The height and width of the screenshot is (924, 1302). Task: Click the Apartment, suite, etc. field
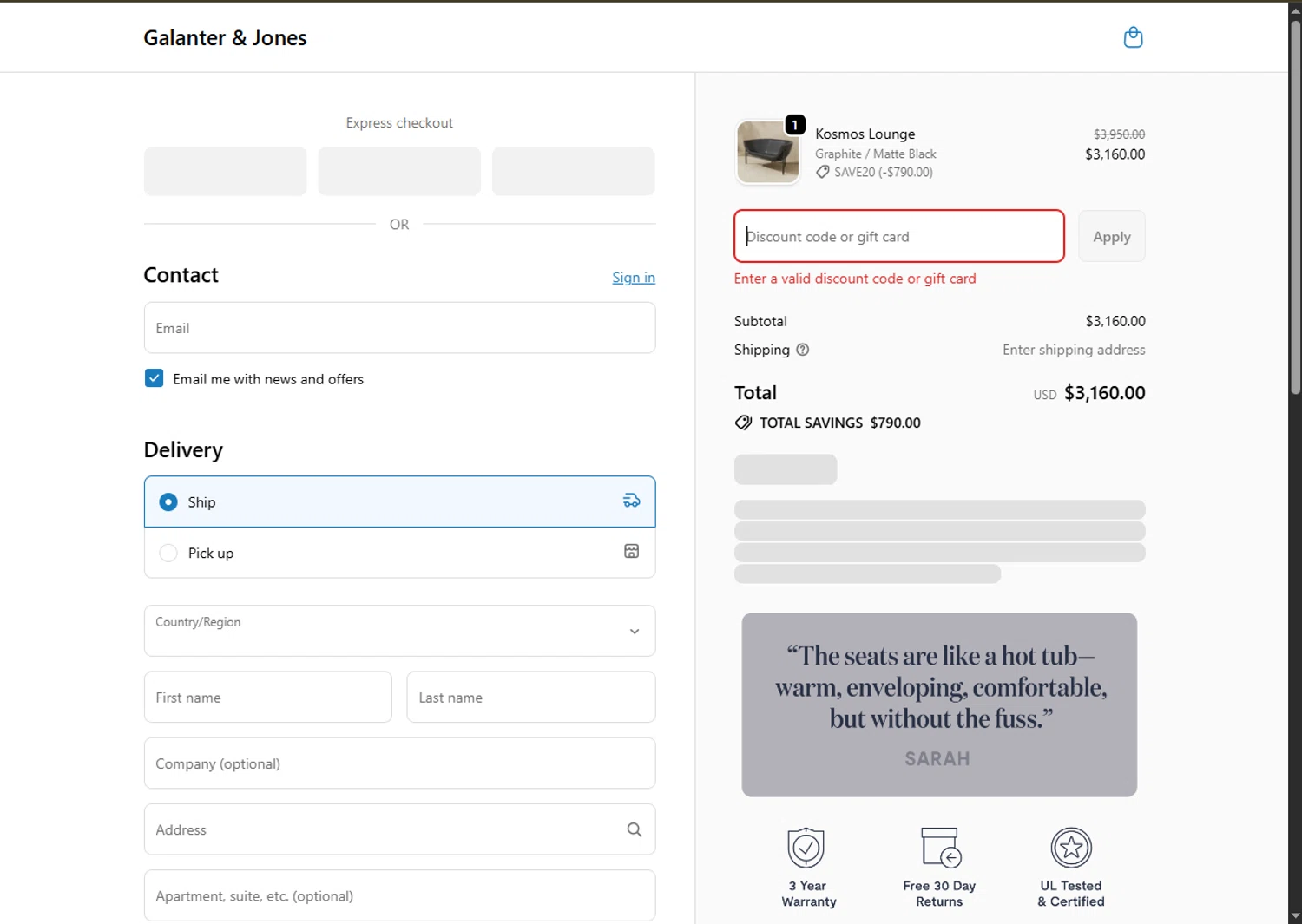(399, 895)
